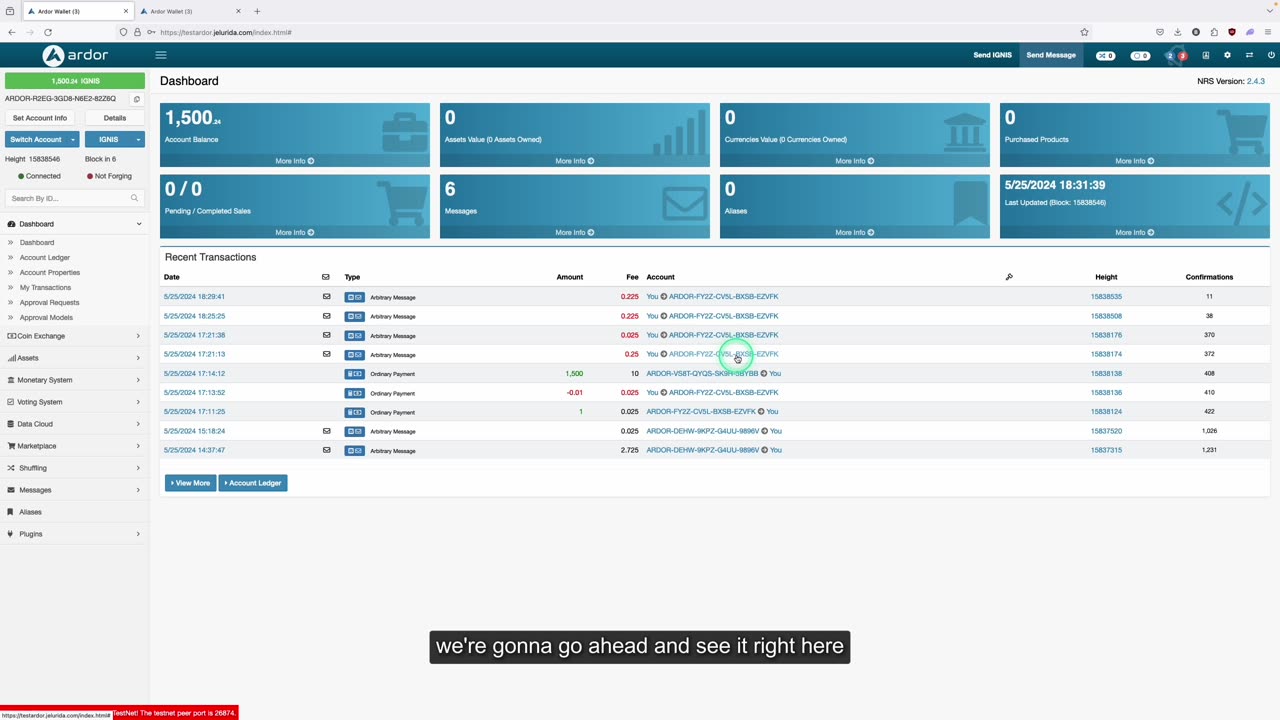Screen dimensions: 1280x720
Task: Click Details button
Action: [x=115, y=118]
